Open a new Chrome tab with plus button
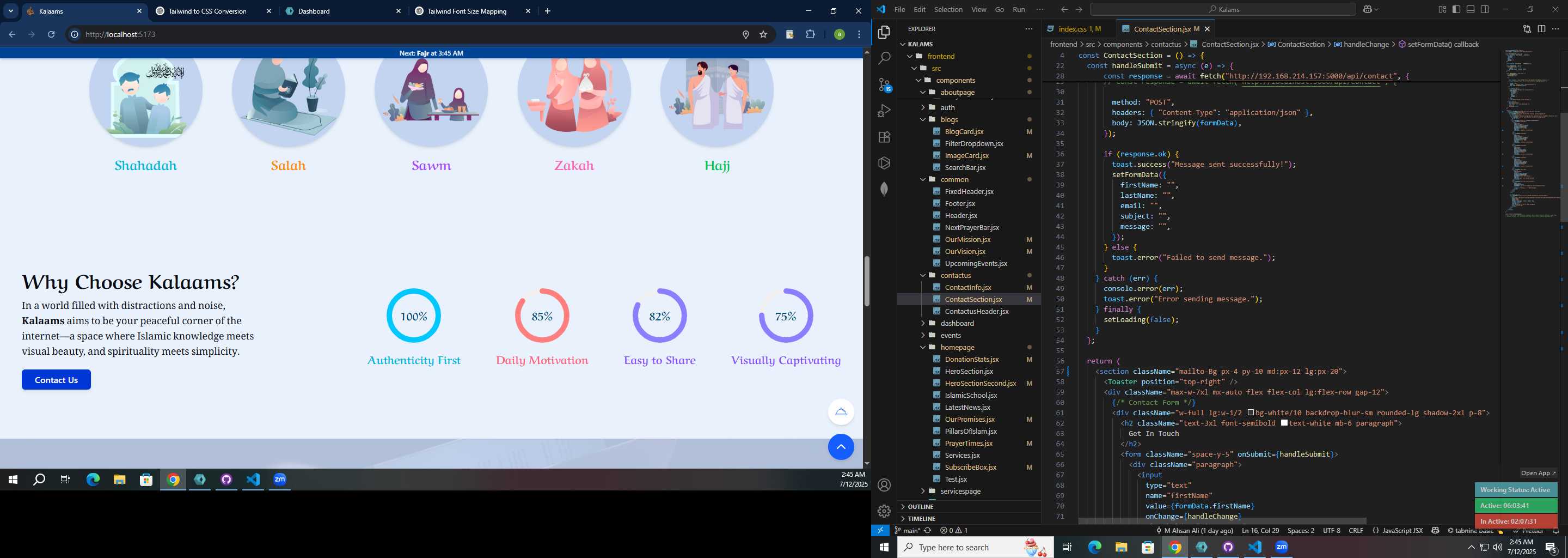This screenshot has height=558, width=1568. (x=547, y=11)
